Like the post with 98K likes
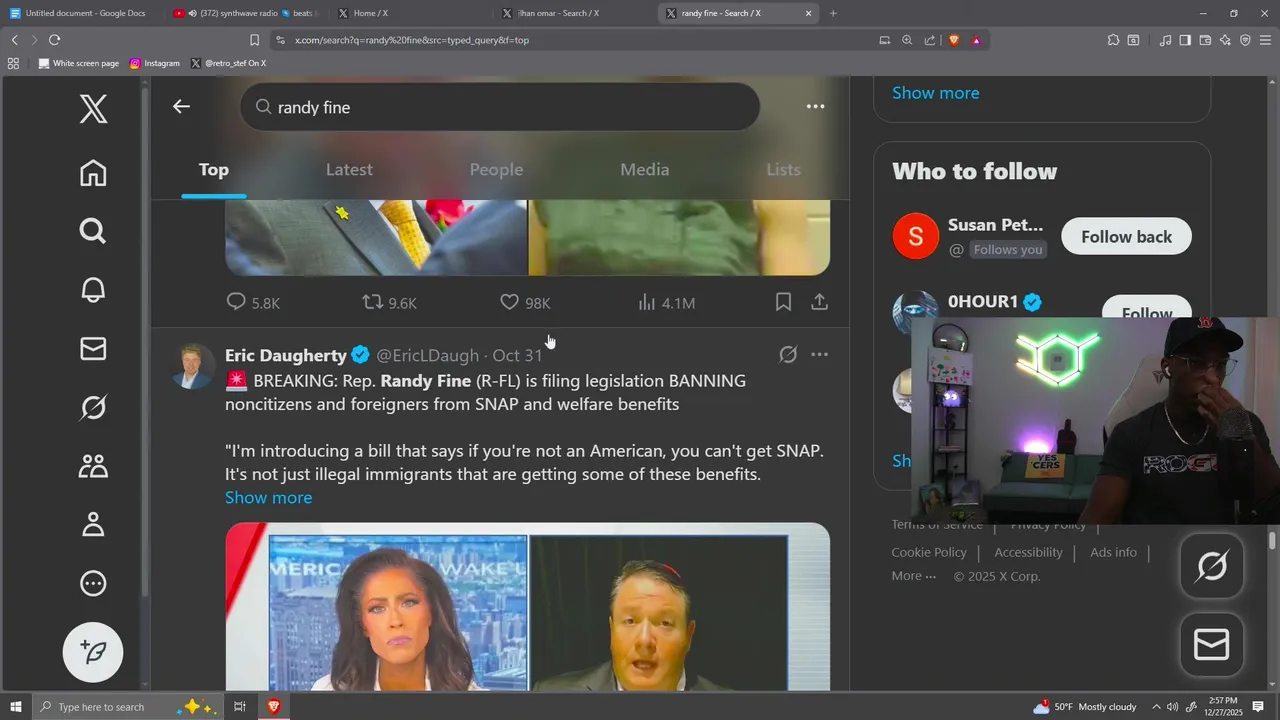 click(x=525, y=302)
